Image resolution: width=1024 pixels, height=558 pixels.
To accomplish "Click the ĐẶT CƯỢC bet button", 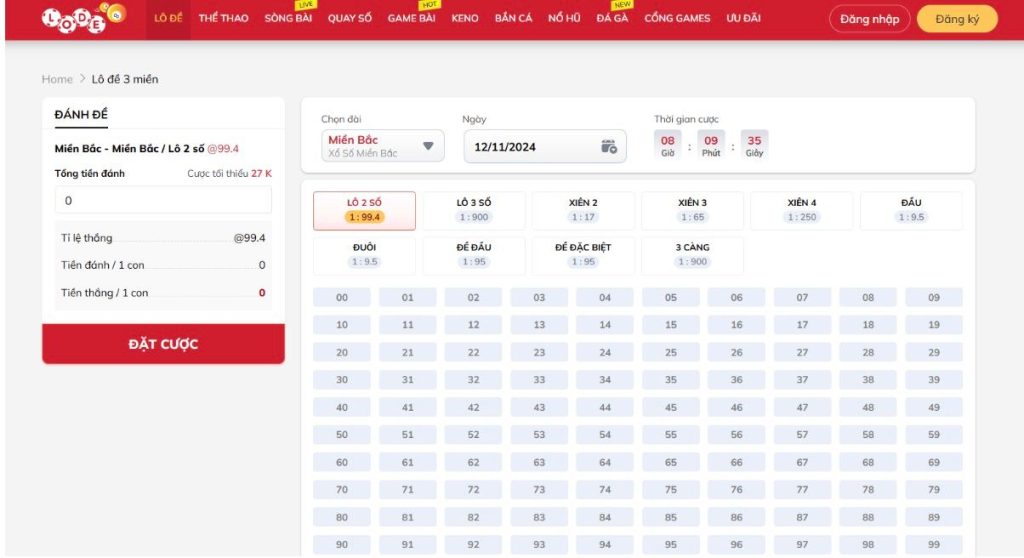I will pyautogui.click(x=163, y=344).
